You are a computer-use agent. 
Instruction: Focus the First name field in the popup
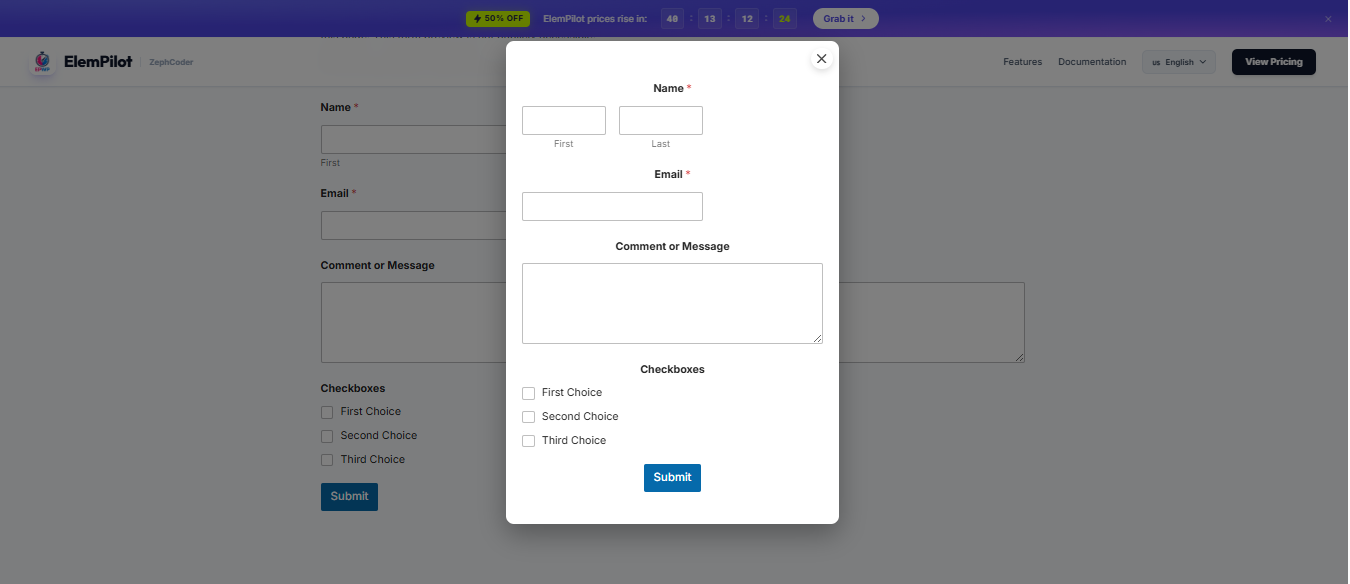click(x=564, y=120)
